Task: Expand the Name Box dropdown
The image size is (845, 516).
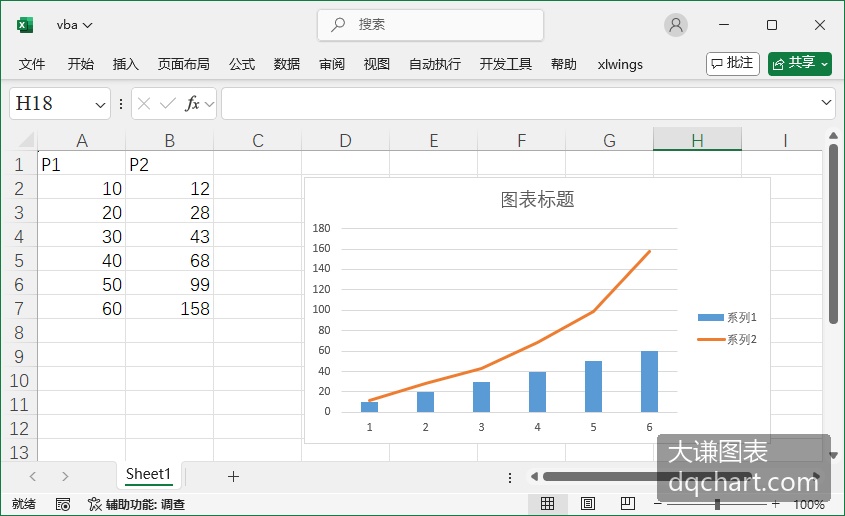Action: point(100,104)
